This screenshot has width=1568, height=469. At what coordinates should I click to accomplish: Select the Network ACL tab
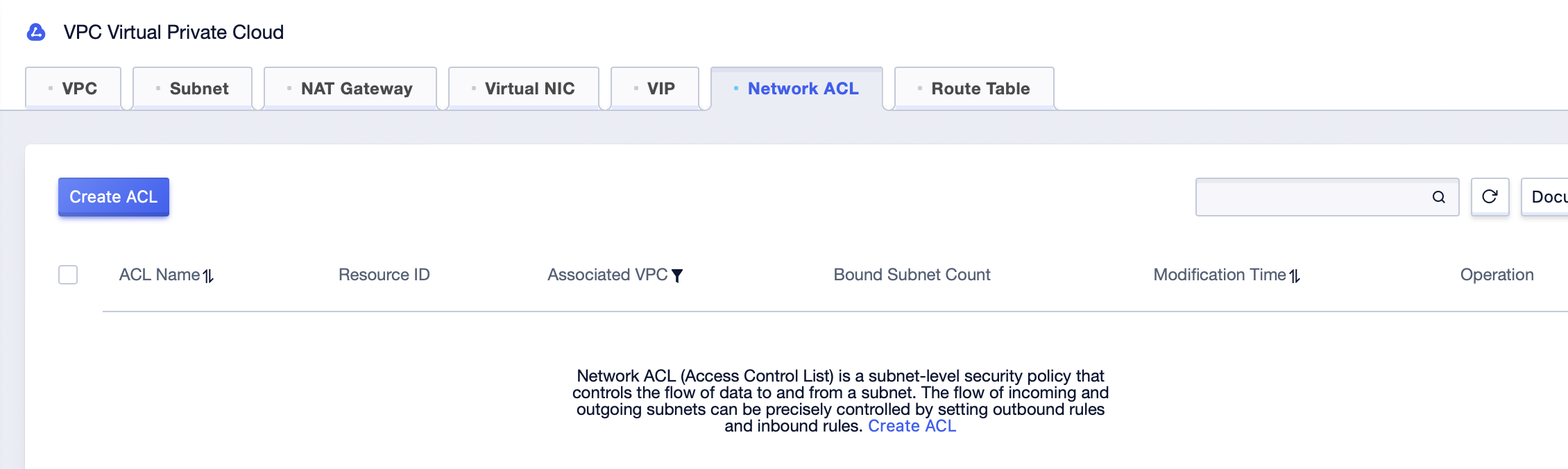[x=797, y=88]
